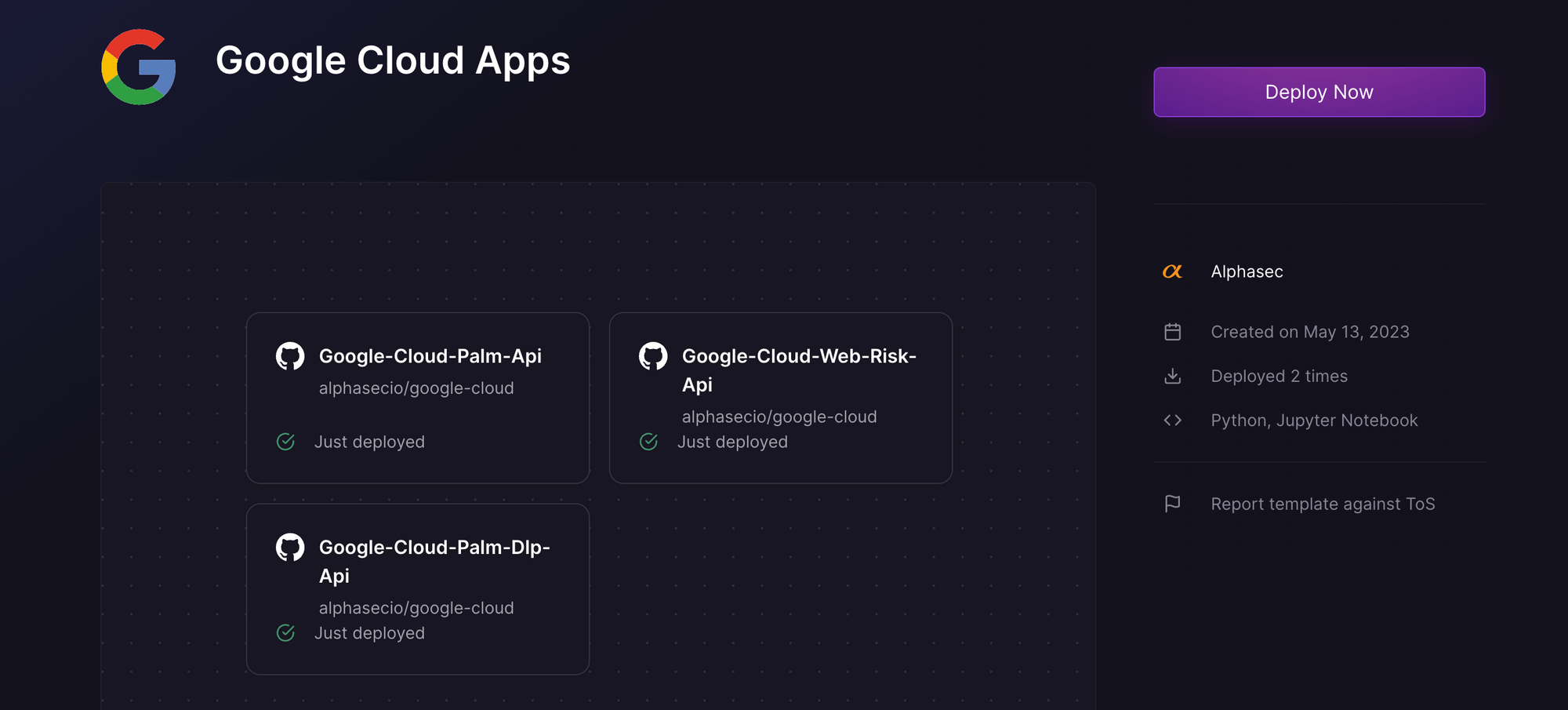Click the download icon next to Deployed 2 times
Screen dimensions: 1568x710
tap(1172, 376)
